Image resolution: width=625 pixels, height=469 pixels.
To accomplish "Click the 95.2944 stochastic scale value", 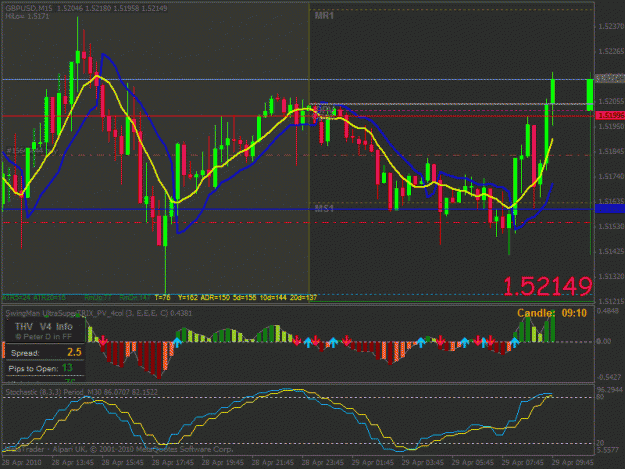I will 610,389.
